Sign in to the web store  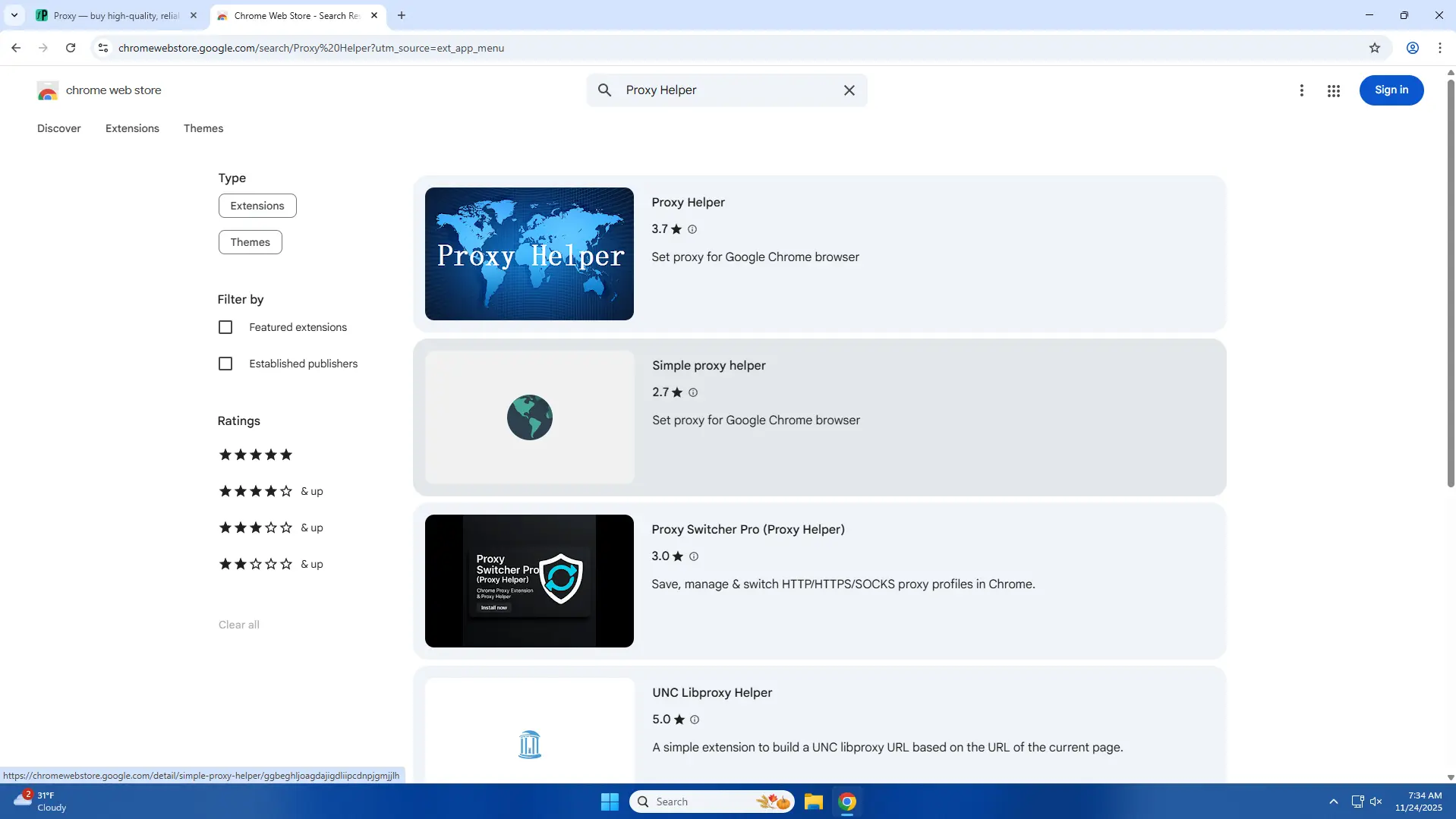coord(1391,90)
